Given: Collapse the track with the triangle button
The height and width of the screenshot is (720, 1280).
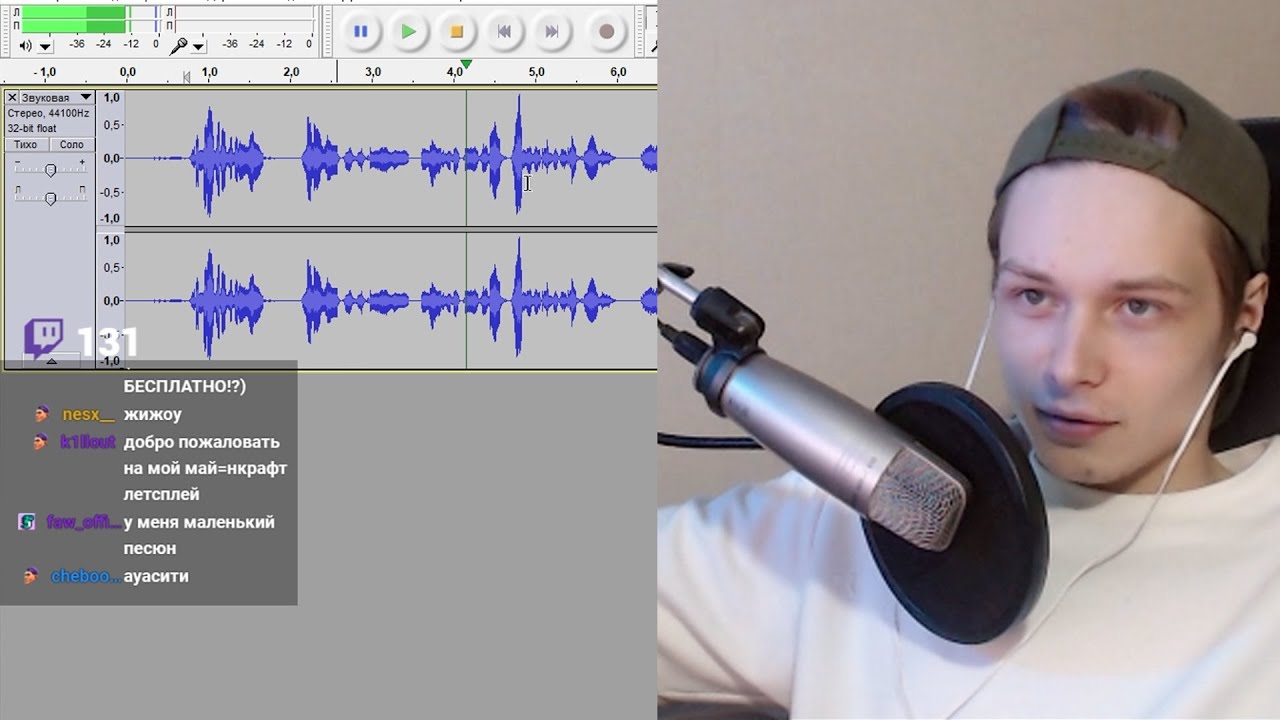Looking at the screenshot, I should [x=51, y=361].
